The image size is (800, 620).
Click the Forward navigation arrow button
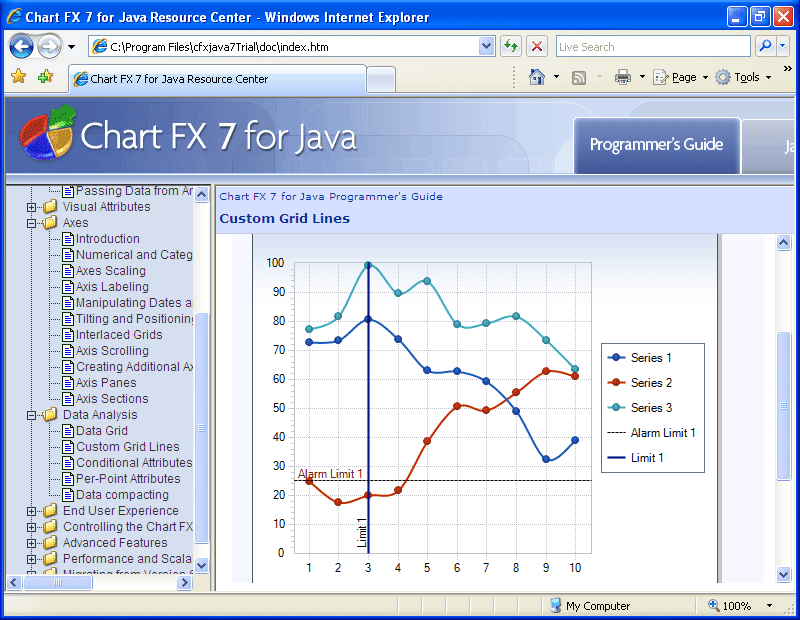tap(49, 47)
